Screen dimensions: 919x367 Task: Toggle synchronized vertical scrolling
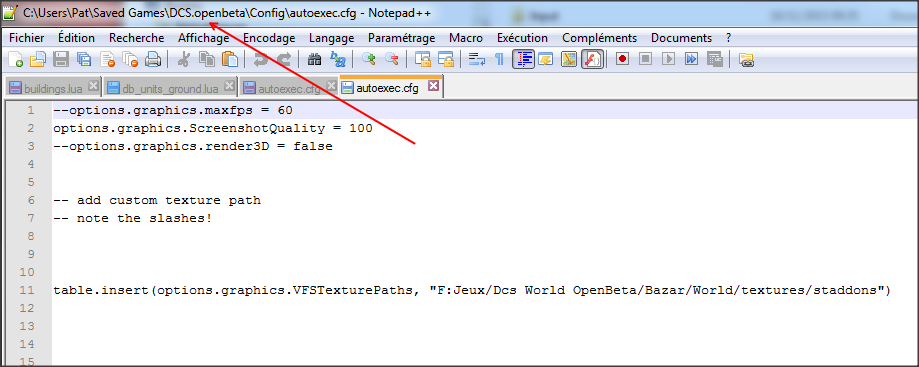click(x=423, y=59)
